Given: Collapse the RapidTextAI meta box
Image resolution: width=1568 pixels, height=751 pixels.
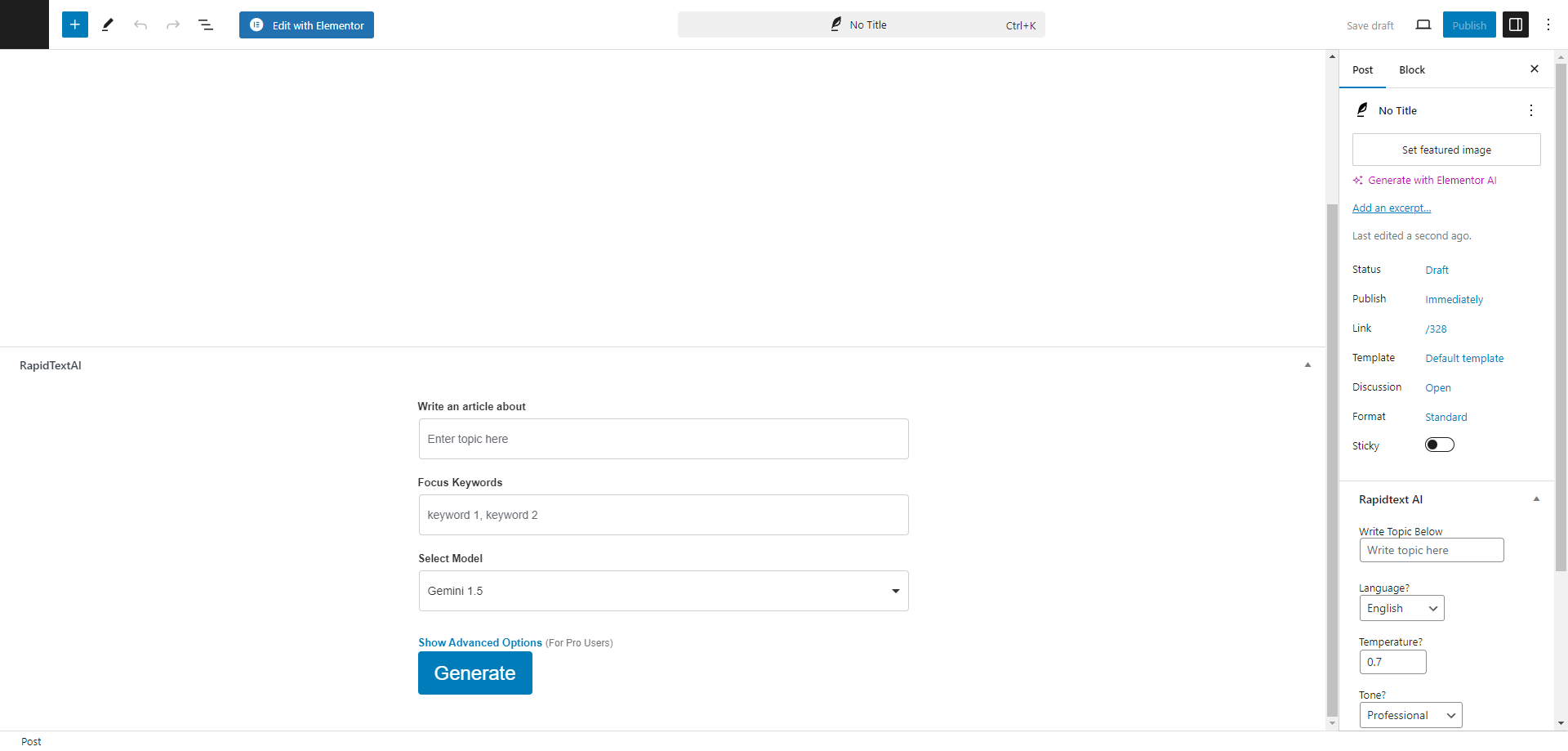Looking at the screenshot, I should pyautogui.click(x=1307, y=365).
